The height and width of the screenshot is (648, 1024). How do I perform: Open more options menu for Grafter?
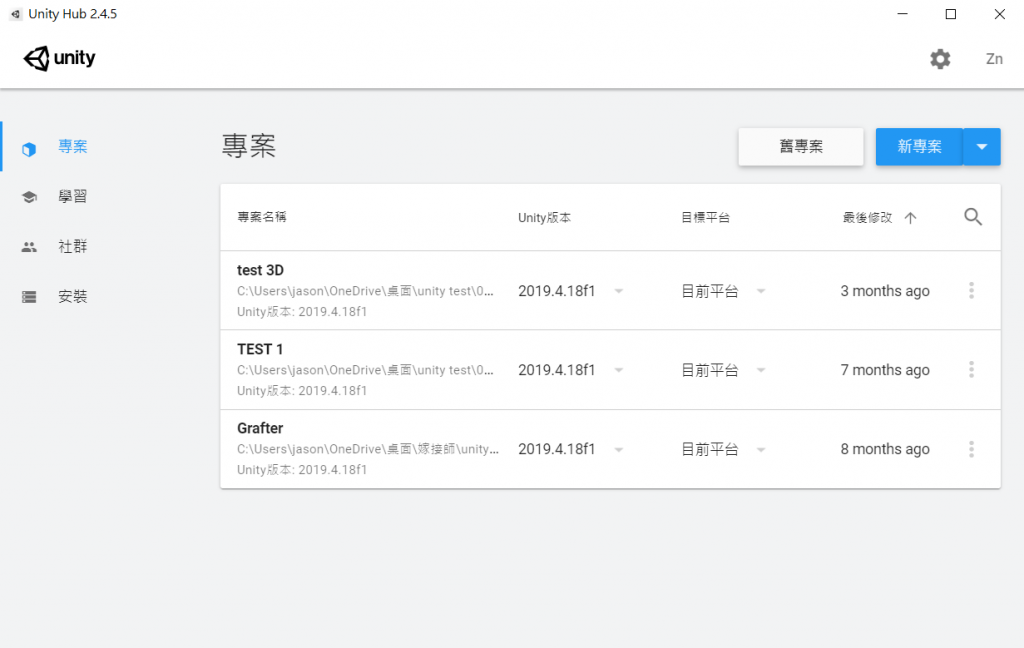tap(971, 449)
